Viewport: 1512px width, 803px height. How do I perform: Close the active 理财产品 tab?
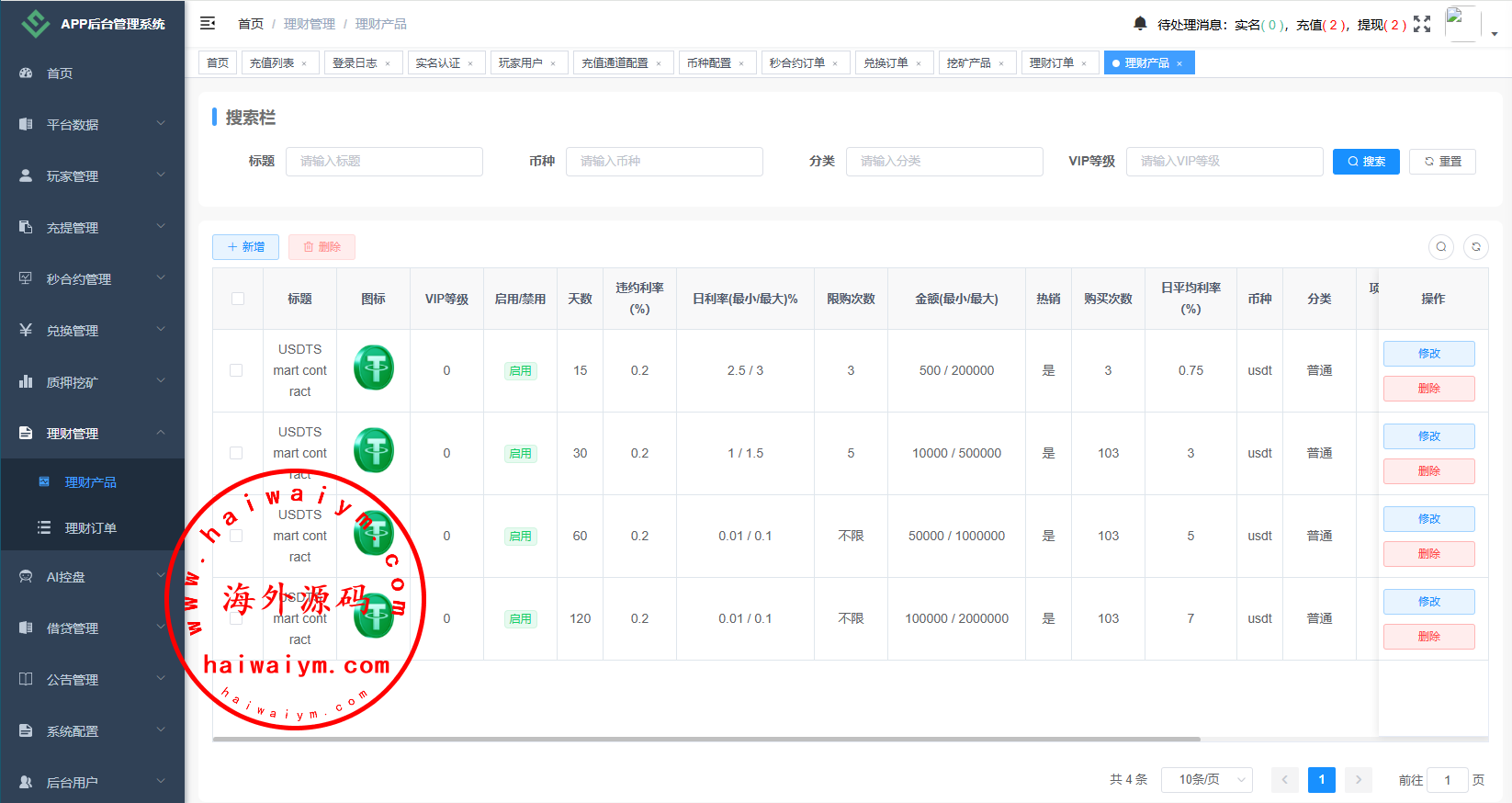point(1179,63)
